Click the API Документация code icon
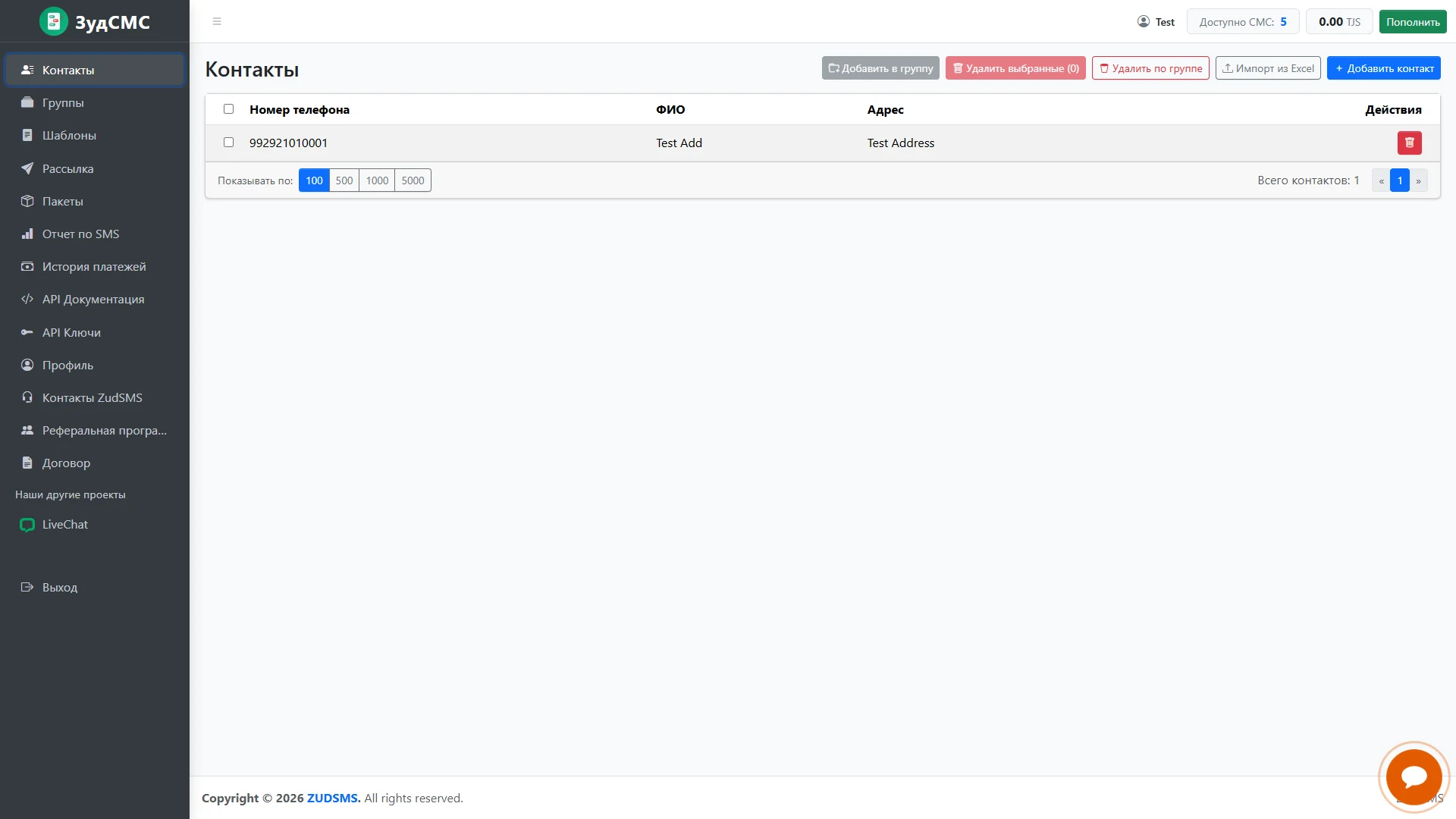The image size is (1456, 819). pyautogui.click(x=27, y=299)
